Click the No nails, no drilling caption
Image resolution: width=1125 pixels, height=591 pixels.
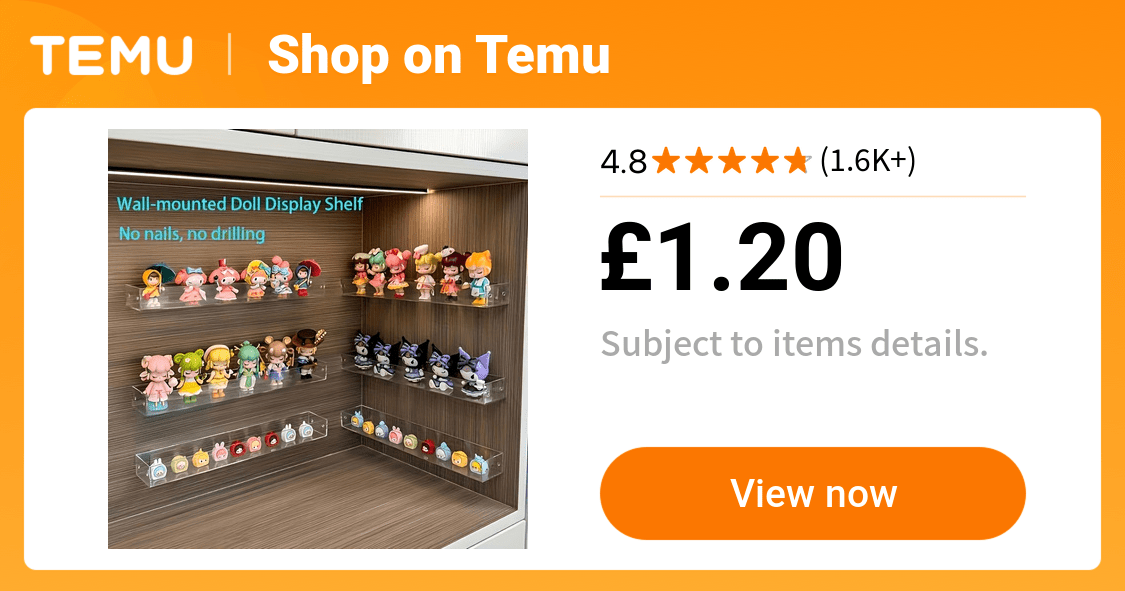click(x=192, y=234)
